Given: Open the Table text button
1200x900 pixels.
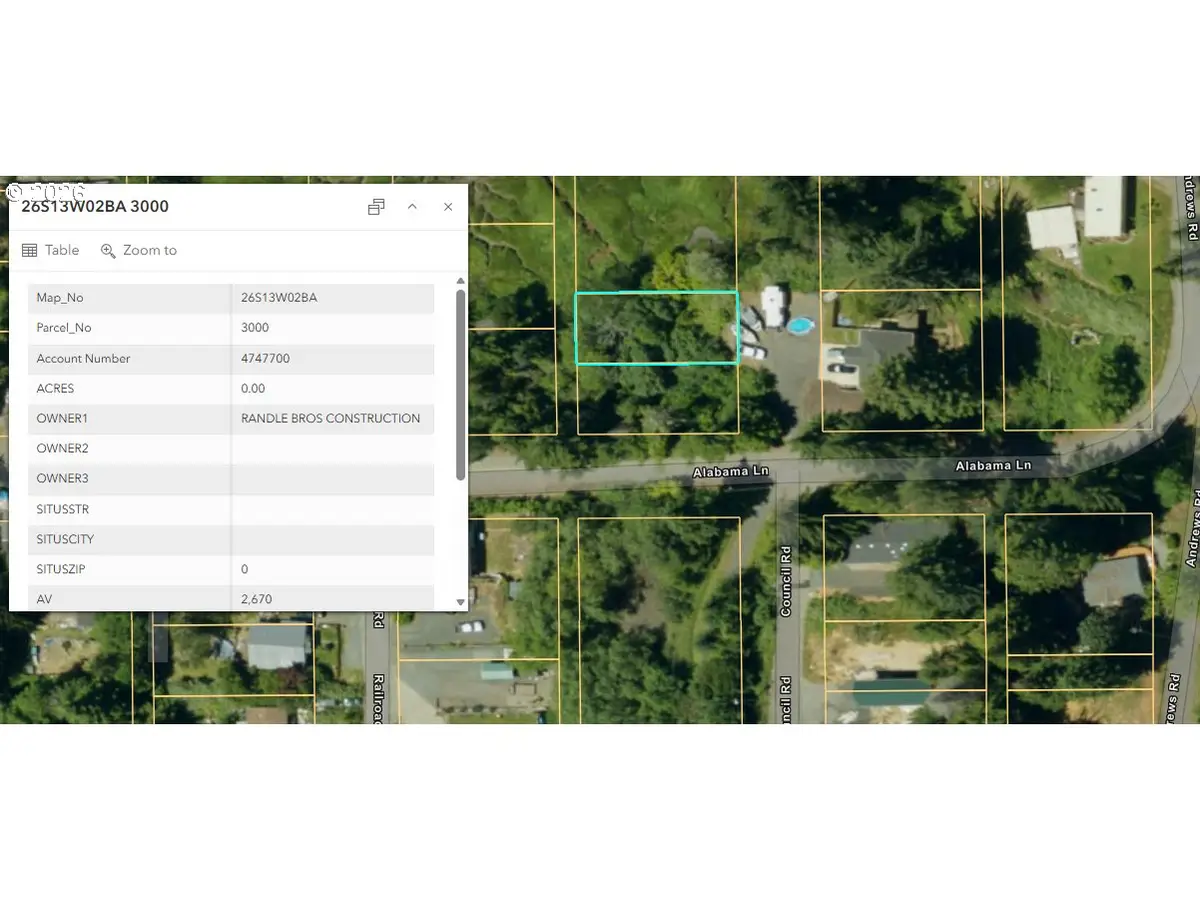Looking at the screenshot, I should click(x=62, y=251).
